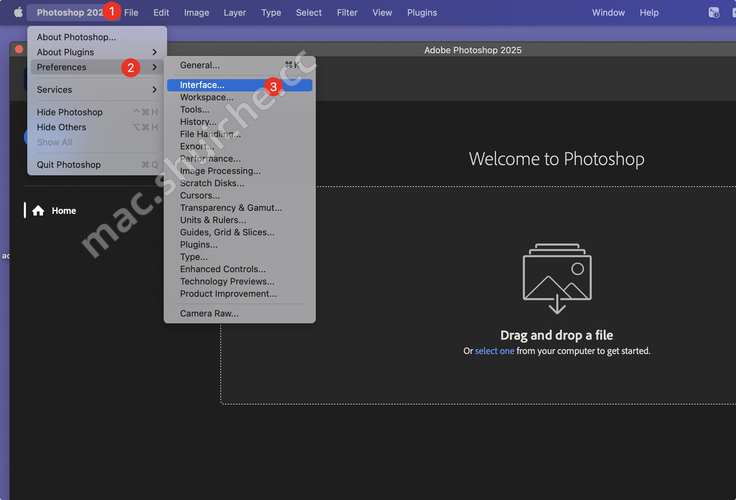
Task: Open the Type menu
Action: coord(271,13)
